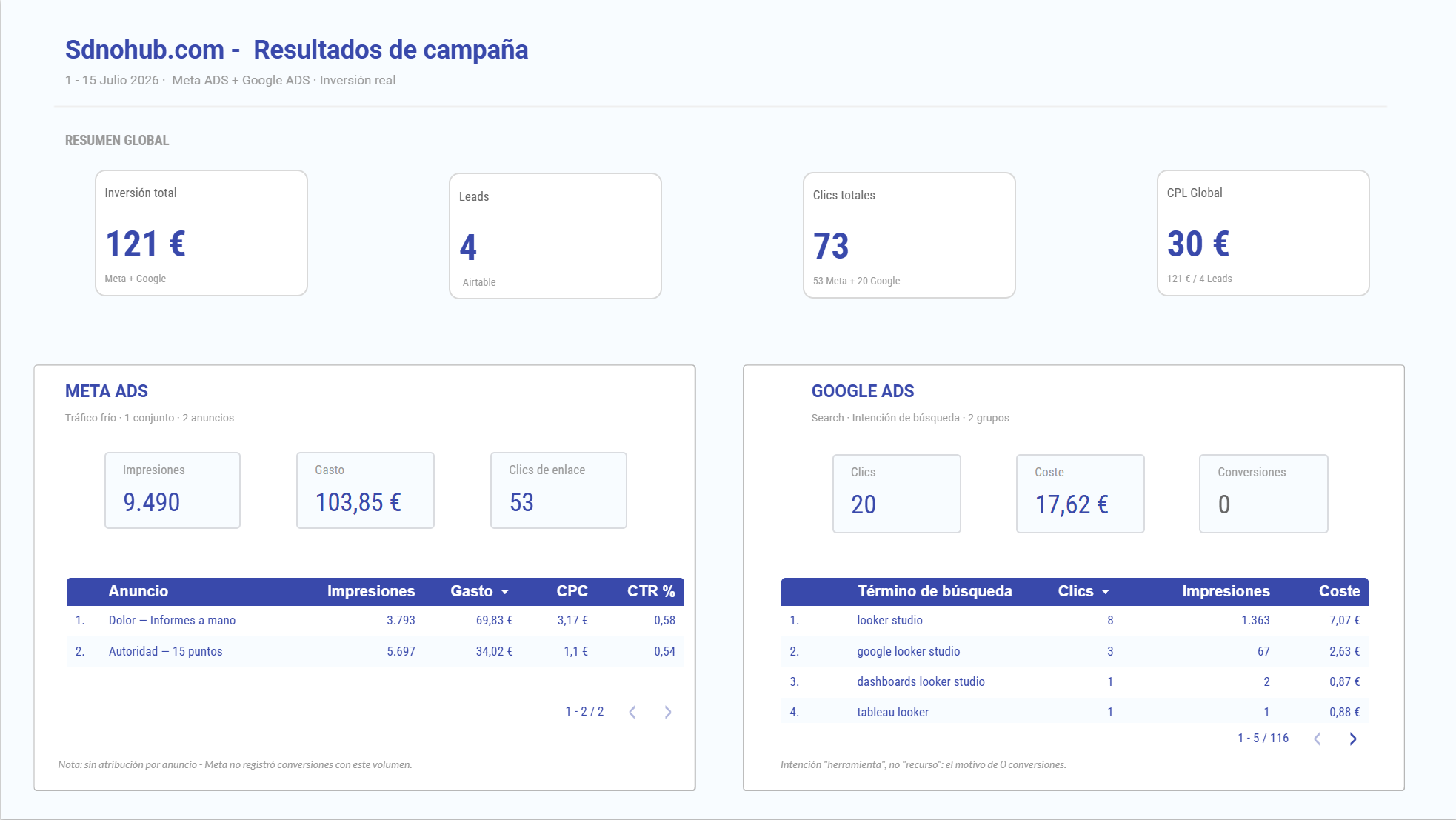Image resolution: width=1456 pixels, height=820 pixels.
Task: Select the Google Clics 20 card
Action: pos(897,493)
